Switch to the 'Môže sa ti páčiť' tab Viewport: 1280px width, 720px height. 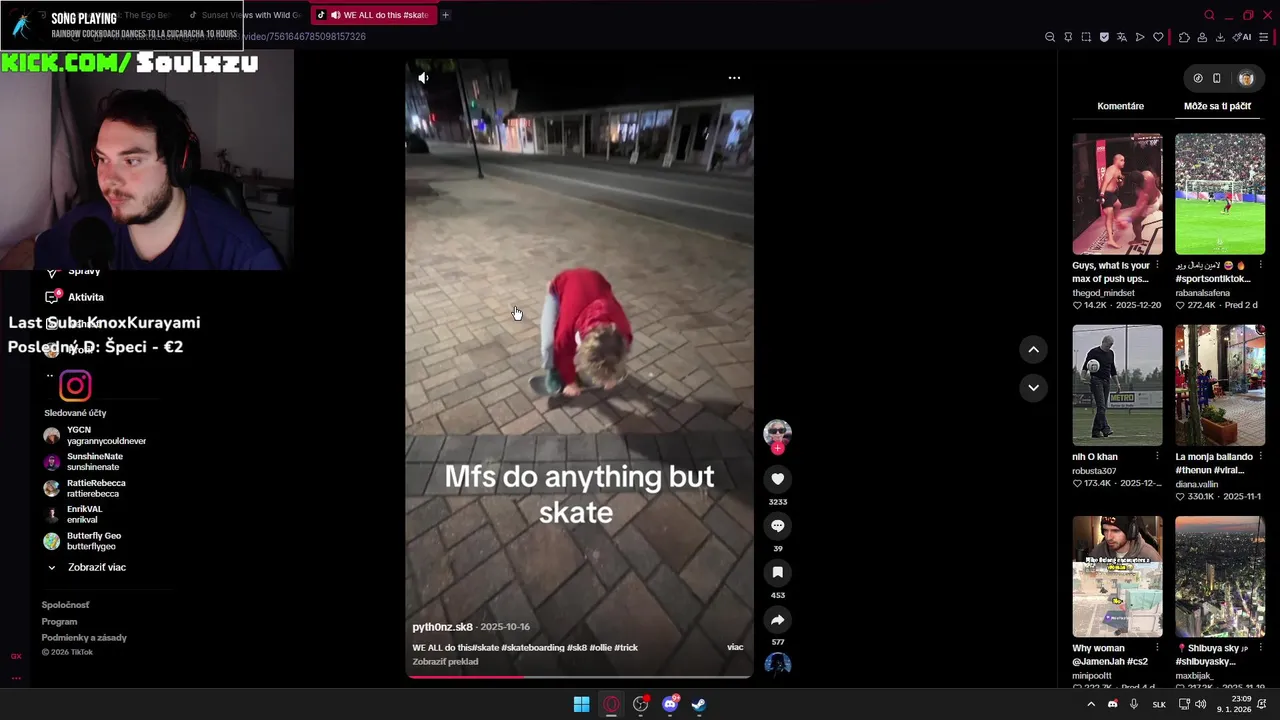point(1217,106)
